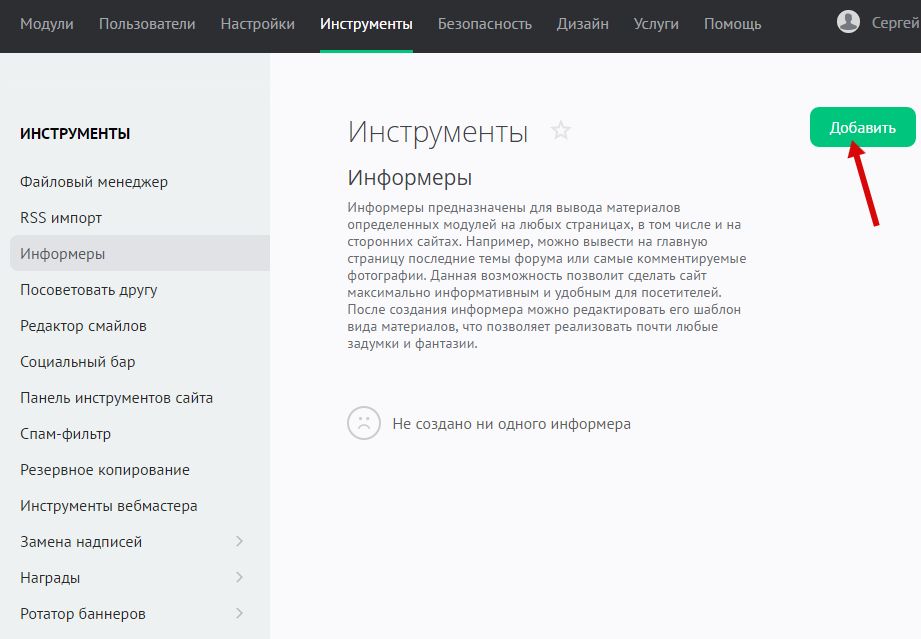Image resolution: width=921 pixels, height=639 pixels.
Task: Go to Спам-фильтр in sidebar
Action: (65, 434)
